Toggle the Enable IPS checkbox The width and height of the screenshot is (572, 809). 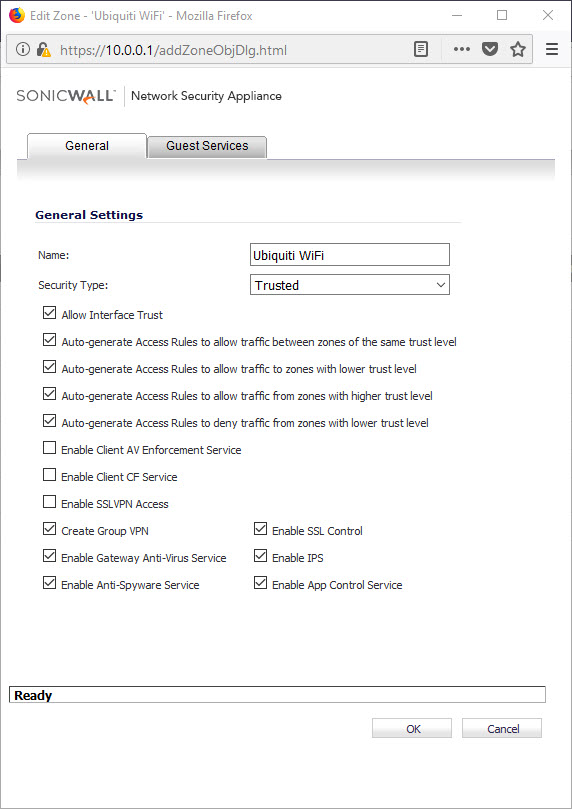pyautogui.click(x=260, y=556)
